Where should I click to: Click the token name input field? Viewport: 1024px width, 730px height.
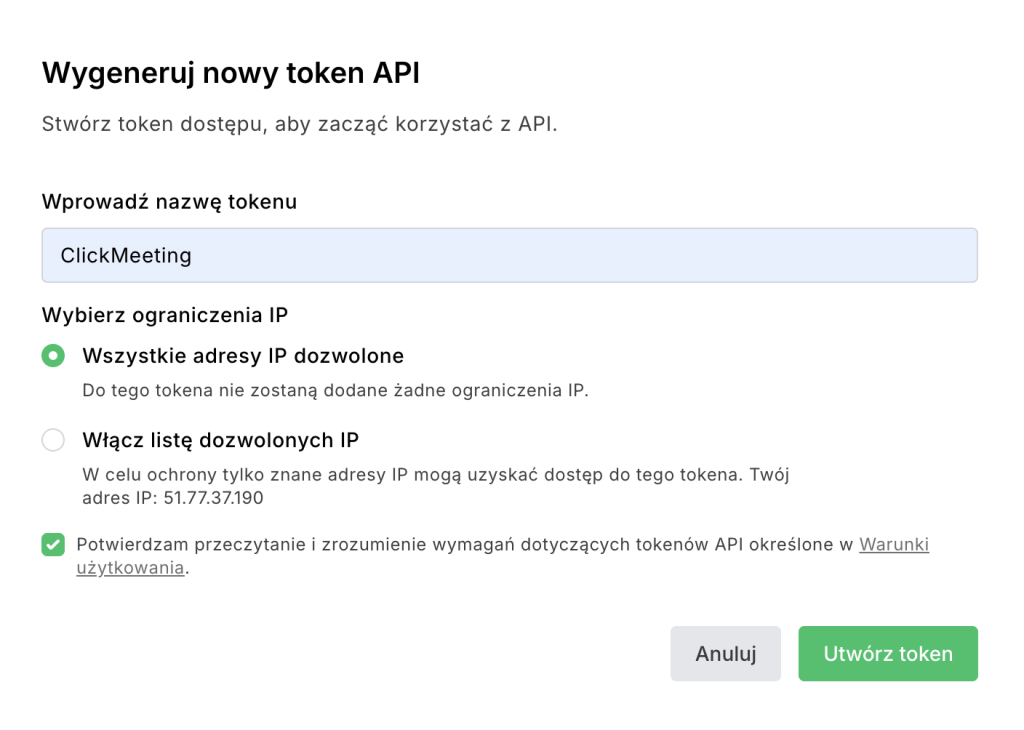[x=509, y=255]
